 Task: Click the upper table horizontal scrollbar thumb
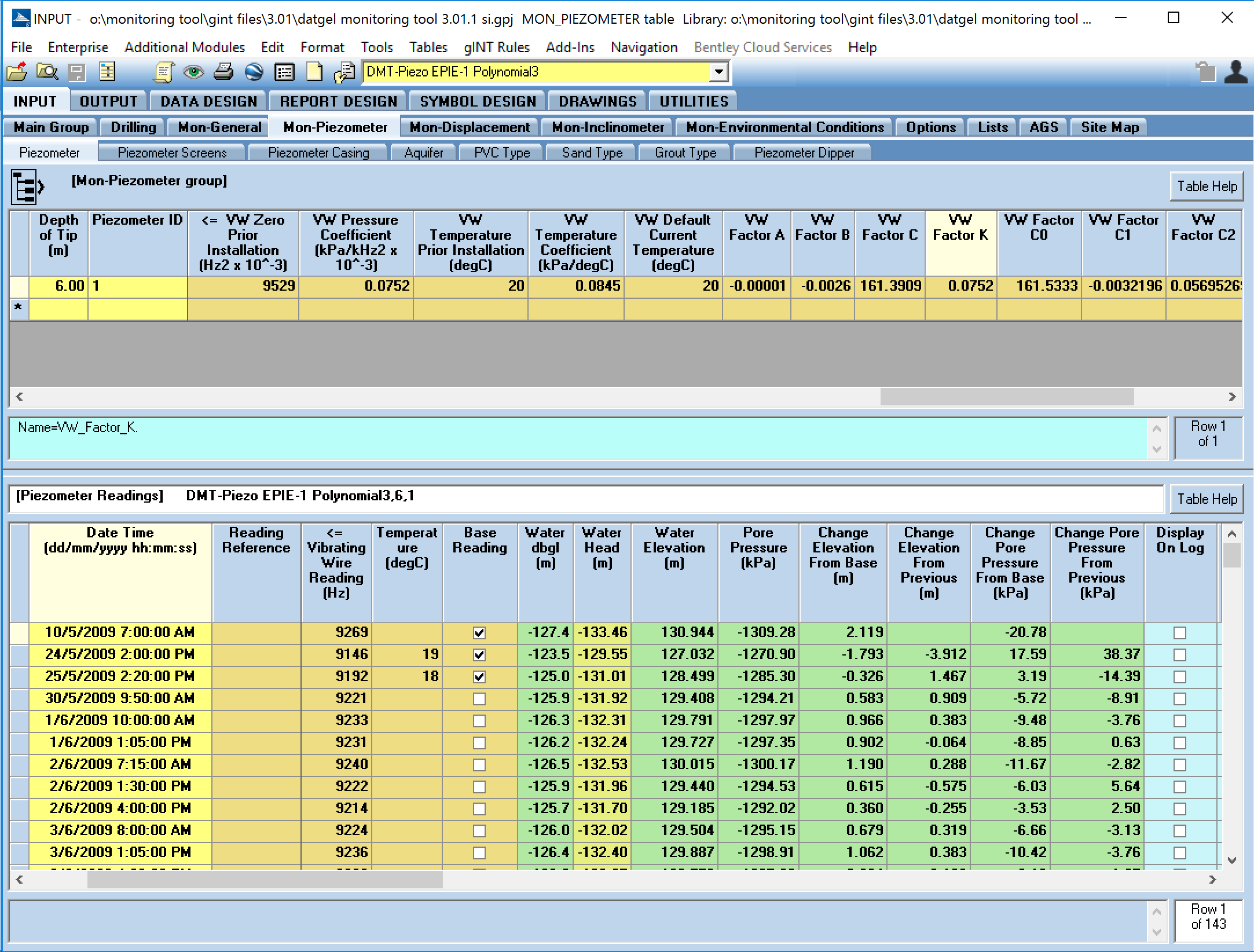(x=1006, y=397)
